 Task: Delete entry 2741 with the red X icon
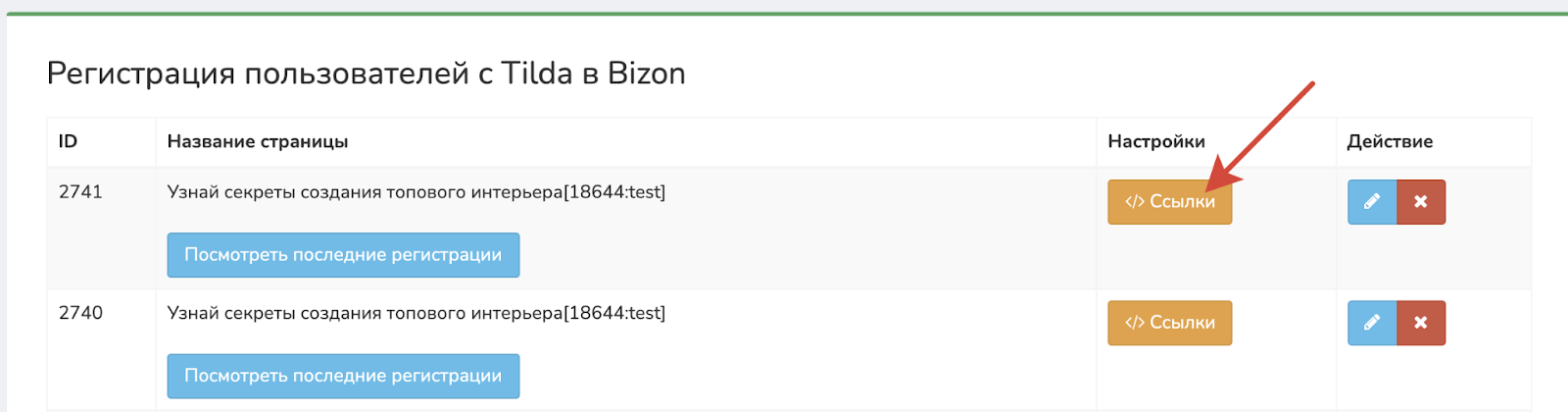pyautogui.click(x=1421, y=202)
